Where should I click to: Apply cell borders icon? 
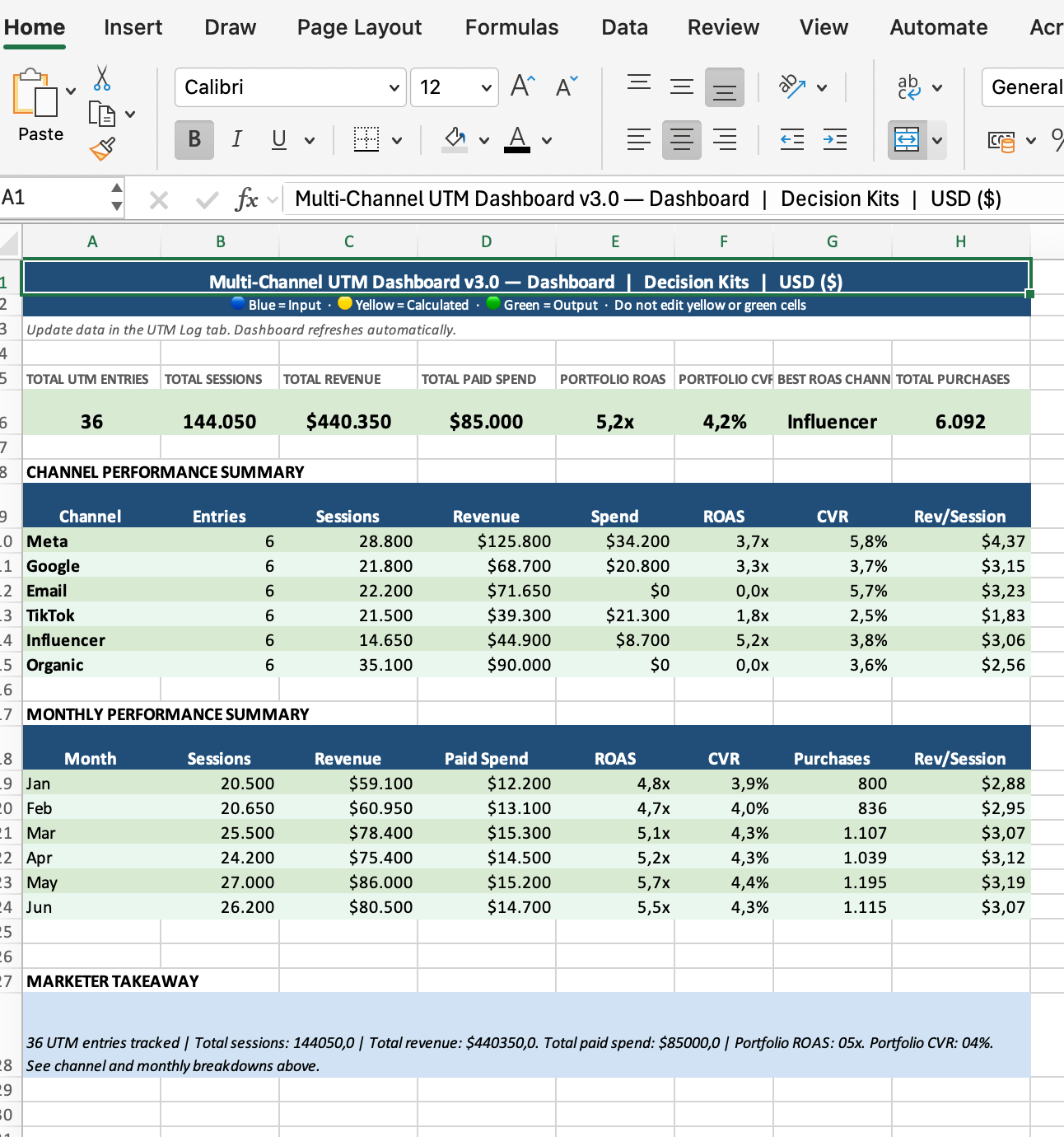pyautogui.click(x=366, y=139)
